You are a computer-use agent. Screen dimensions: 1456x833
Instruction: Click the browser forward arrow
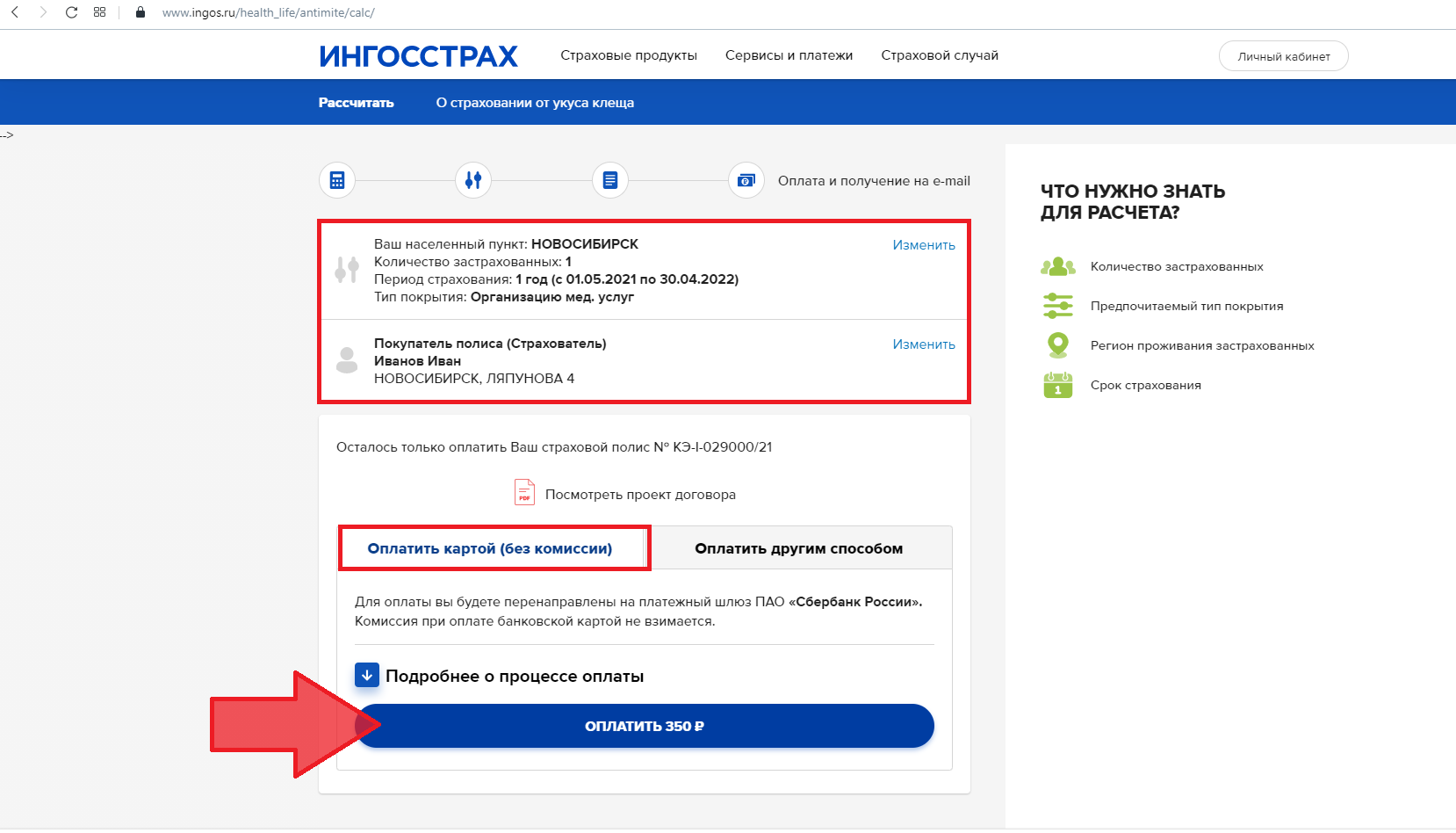click(43, 12)
